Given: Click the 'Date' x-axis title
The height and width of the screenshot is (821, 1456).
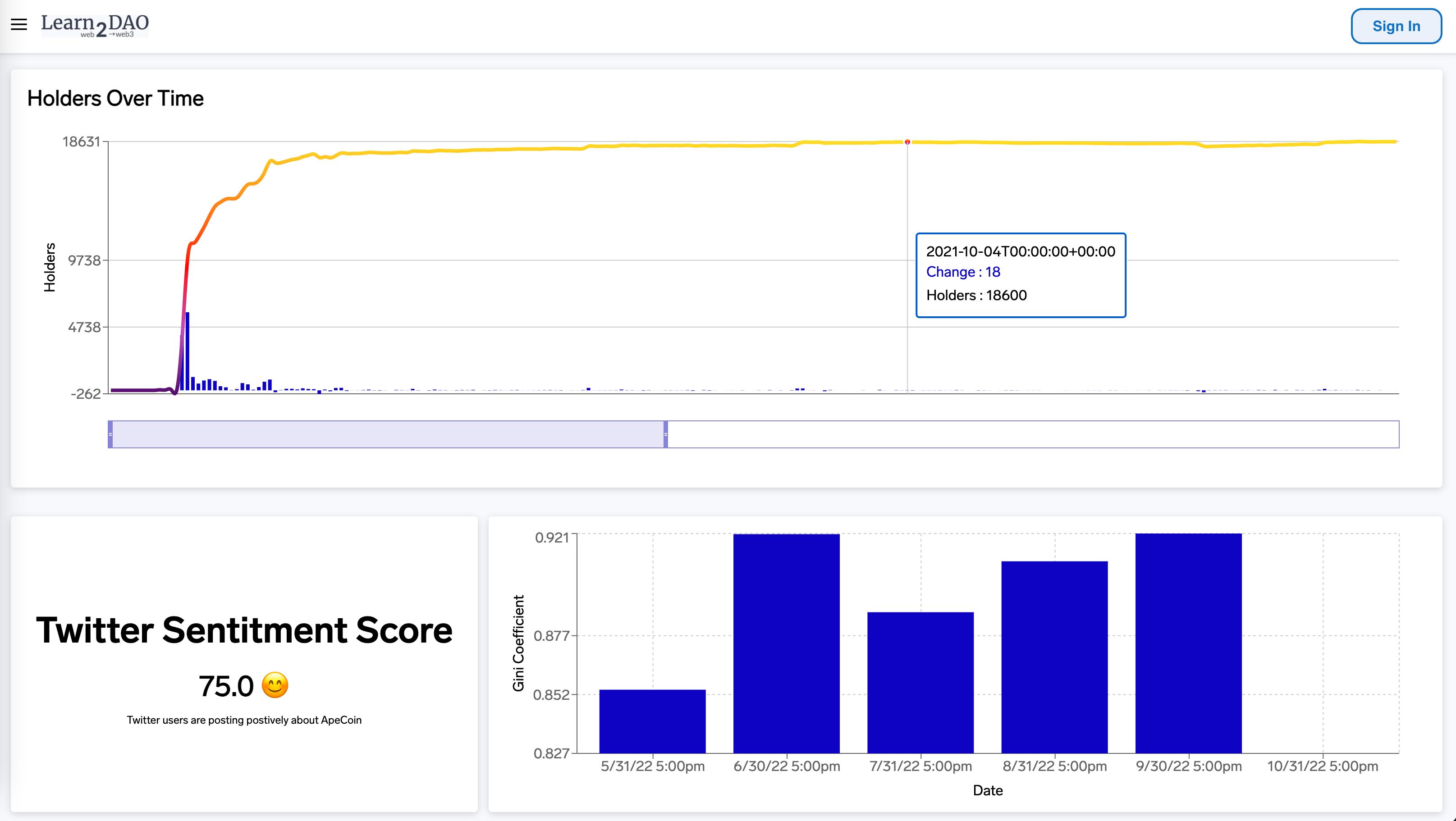Looking at the screenshot, I should (x=988, y=790).
